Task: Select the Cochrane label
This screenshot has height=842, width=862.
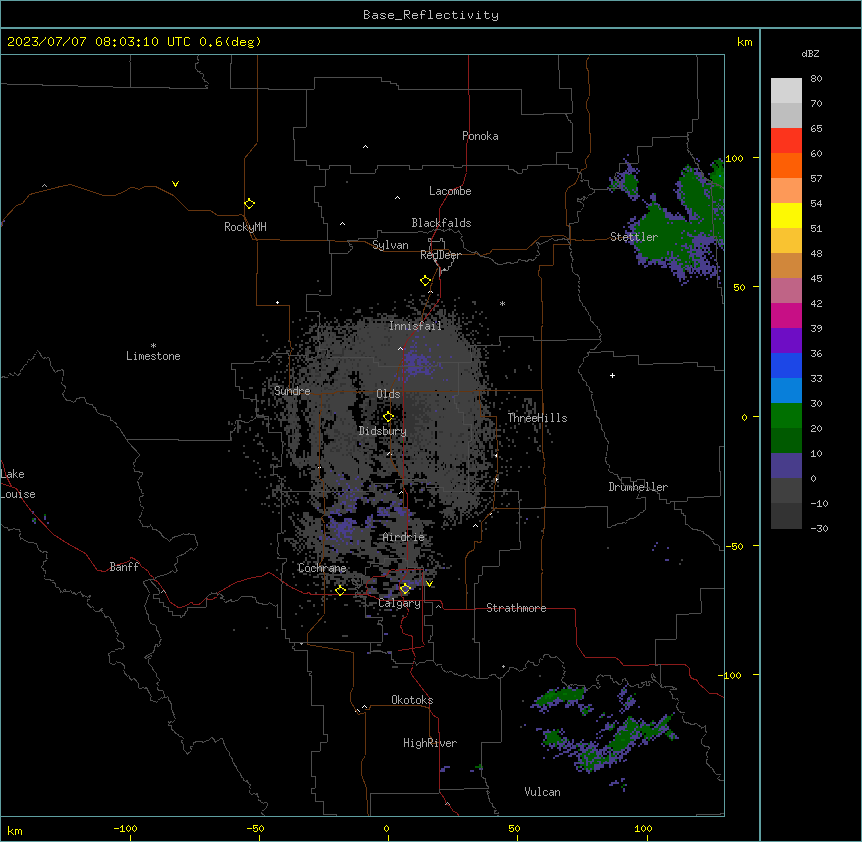Action: click(322, 568)
